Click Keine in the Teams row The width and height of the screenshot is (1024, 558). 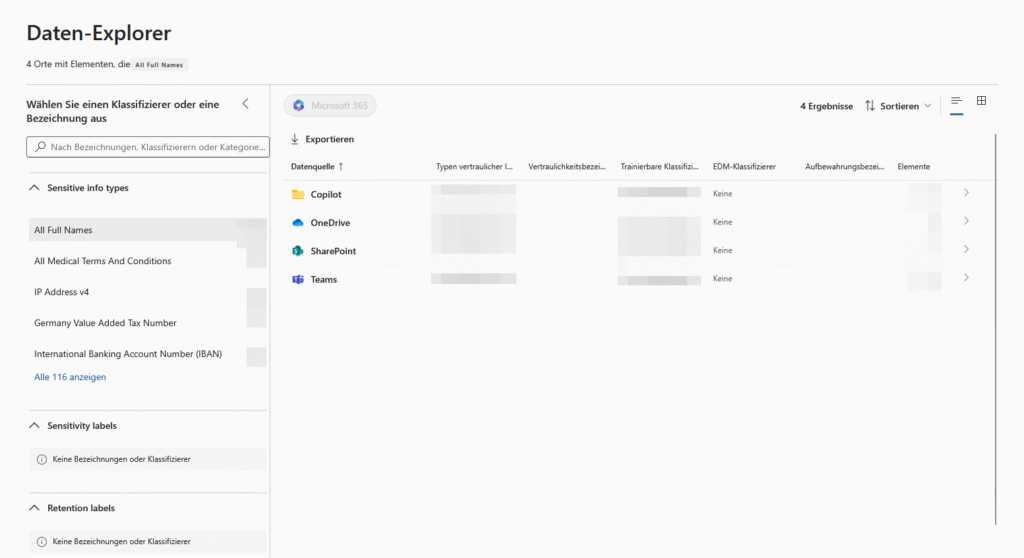pyautogui.click(x=722, y=278)
